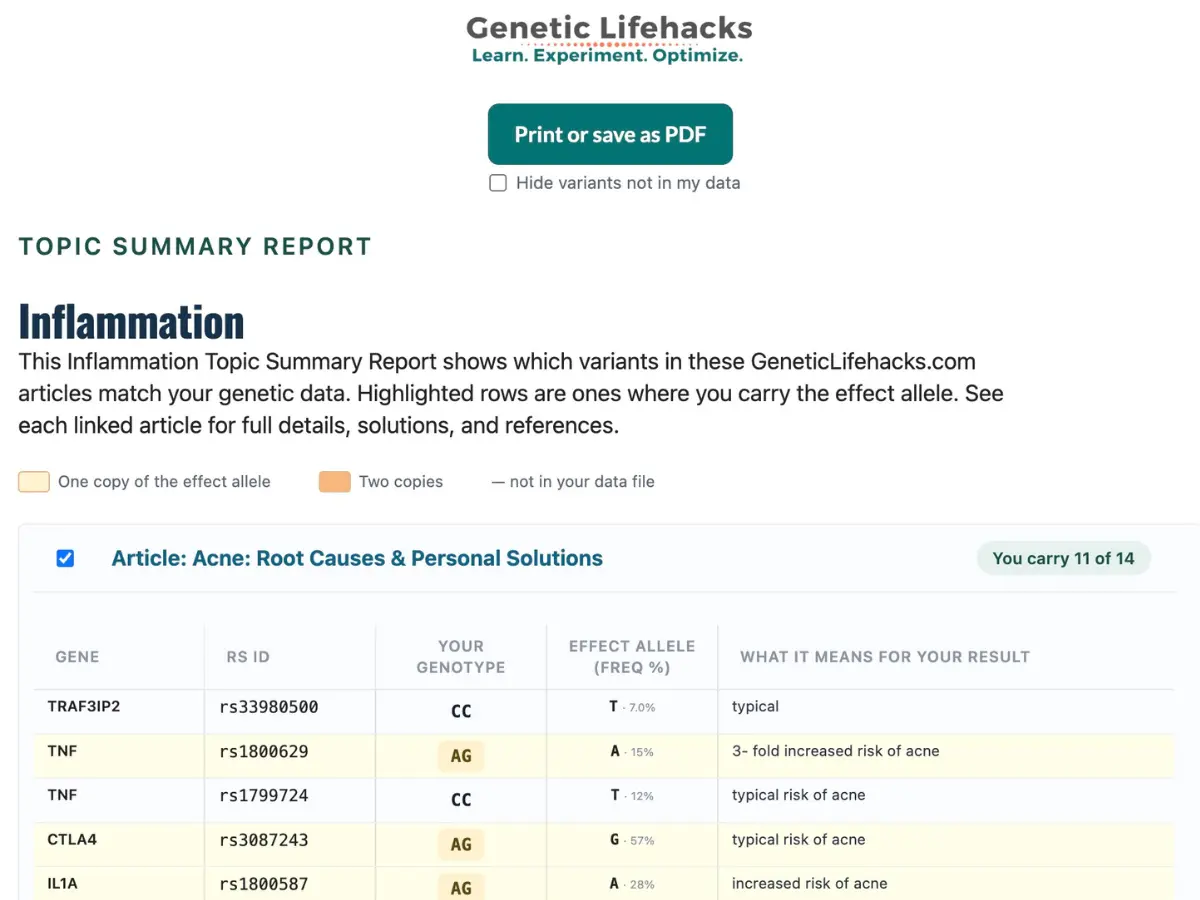Click the EFFECT ALLELE (FREQ %) column header
The width and height of the screenshot is (1200, 900).
tap(632, 657)
